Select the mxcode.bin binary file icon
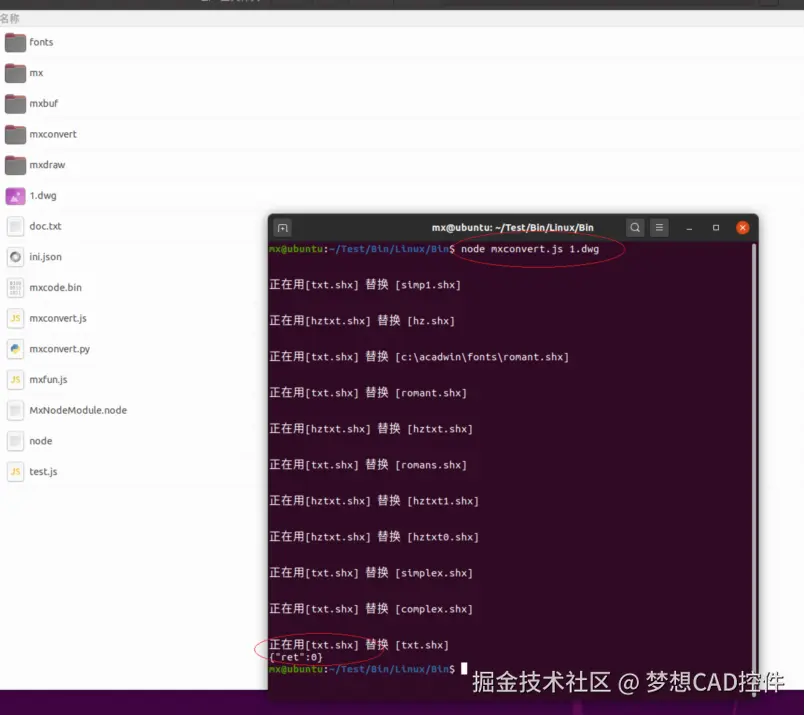805x716 pixels. pyautogui.click(x=15, y=287)
